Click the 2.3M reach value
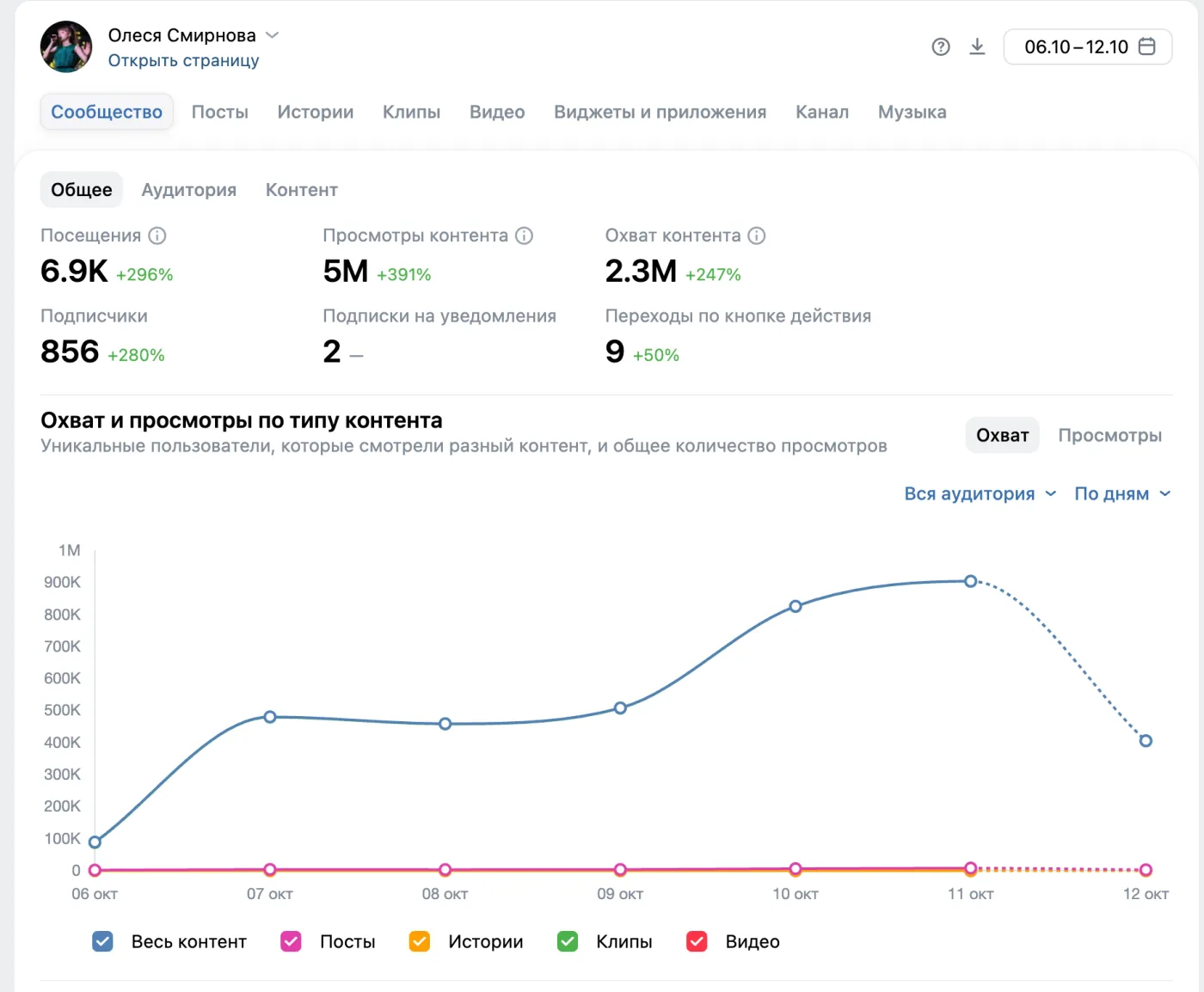 pos(641,272)
